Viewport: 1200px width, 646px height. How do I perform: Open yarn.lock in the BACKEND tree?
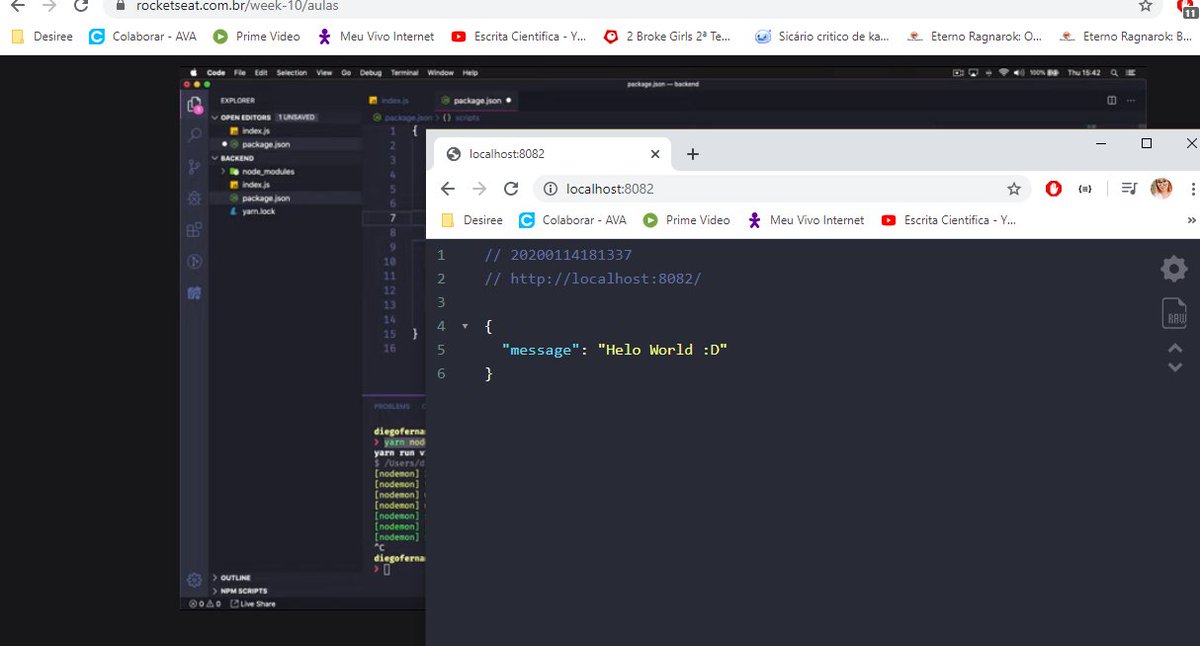tap(258, 212)
